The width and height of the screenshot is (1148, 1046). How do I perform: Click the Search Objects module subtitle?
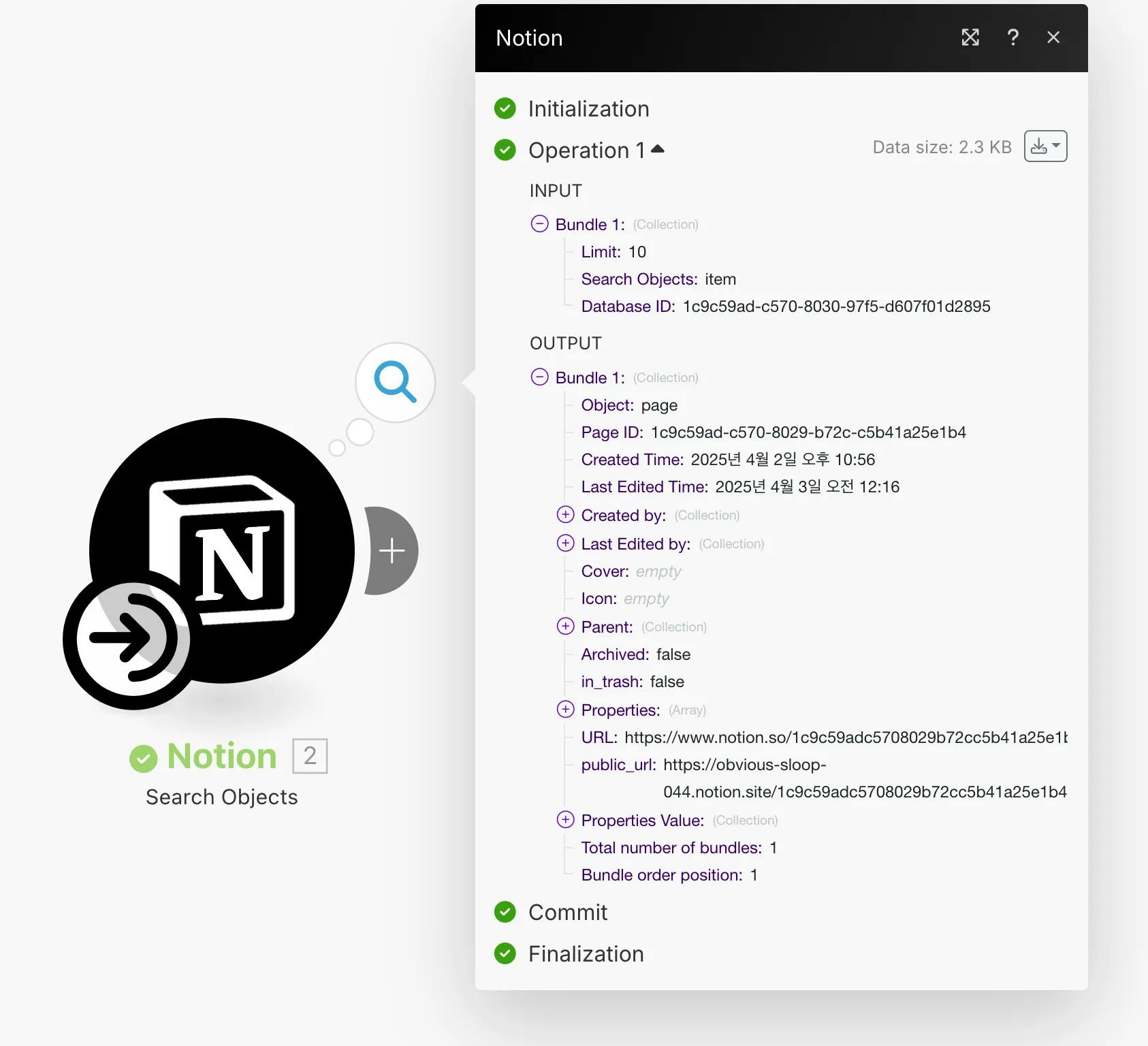point(222,797)
